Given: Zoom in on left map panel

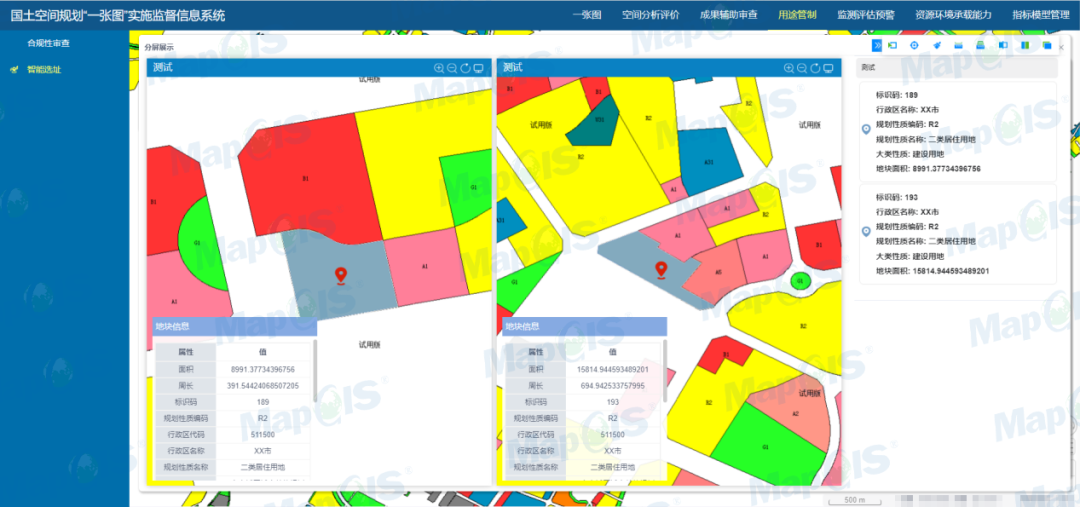Looking at the screenshot, I should click(x=439, y=68).
